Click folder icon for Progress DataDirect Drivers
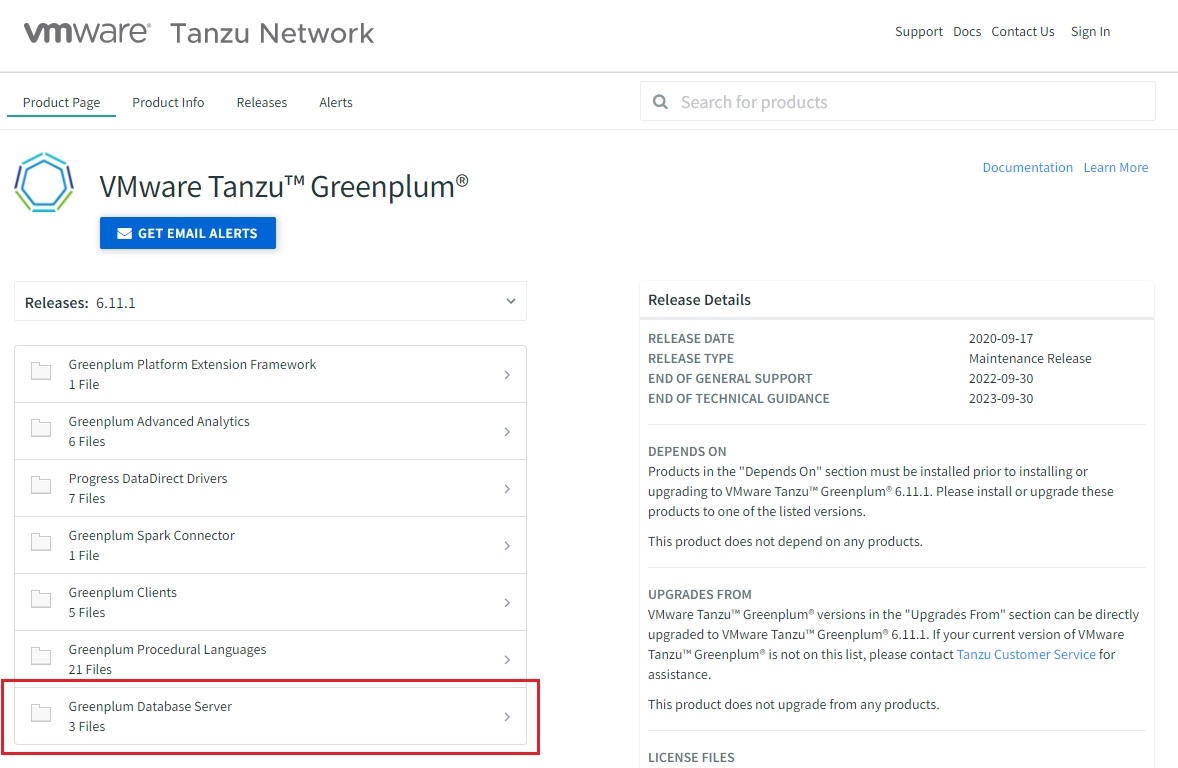This screenshot has width=1178, height=768. 41,485
